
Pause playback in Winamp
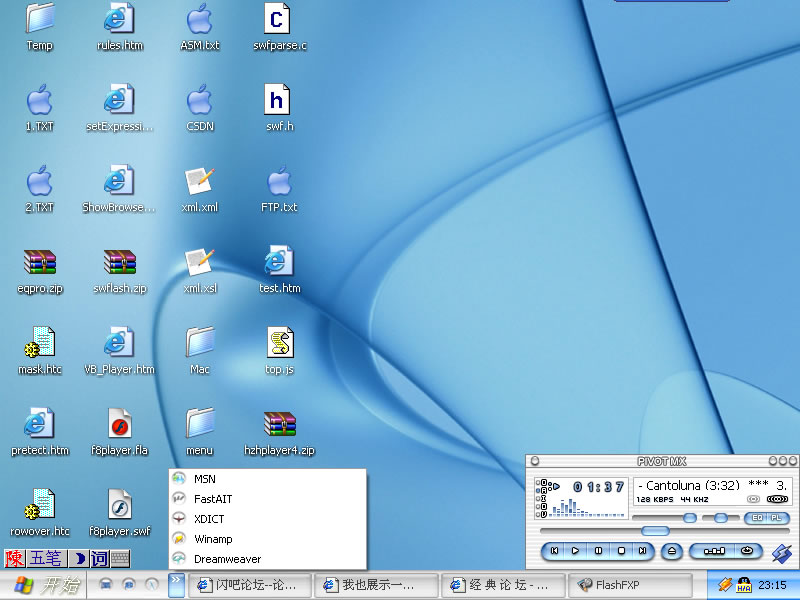tap(598, 551)
